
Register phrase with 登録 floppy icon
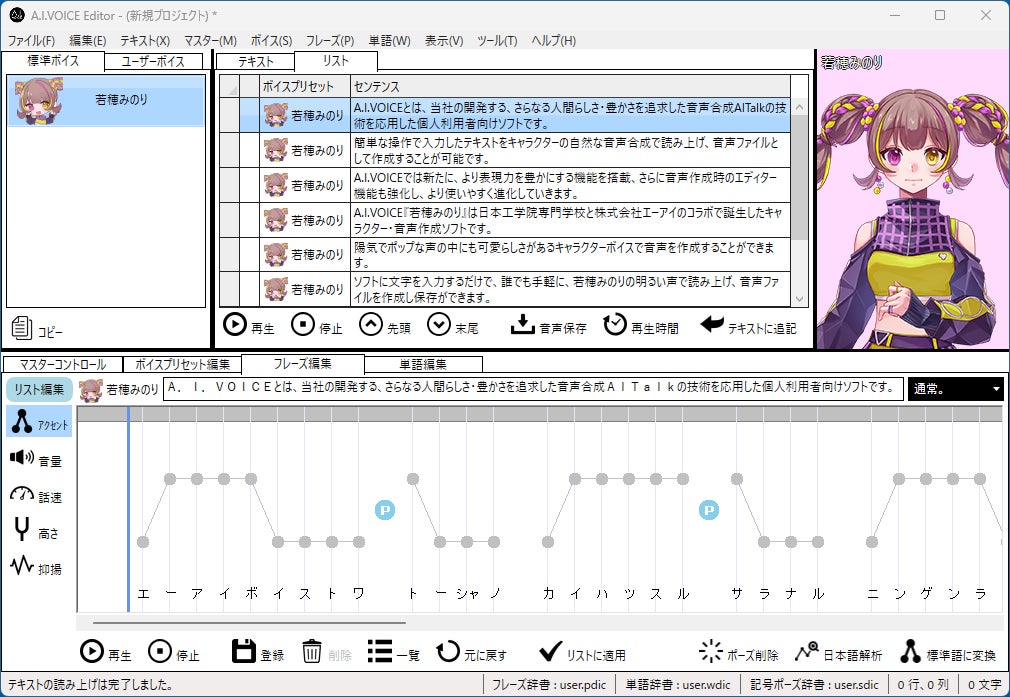pyautogui.click(x=243, y=651)
